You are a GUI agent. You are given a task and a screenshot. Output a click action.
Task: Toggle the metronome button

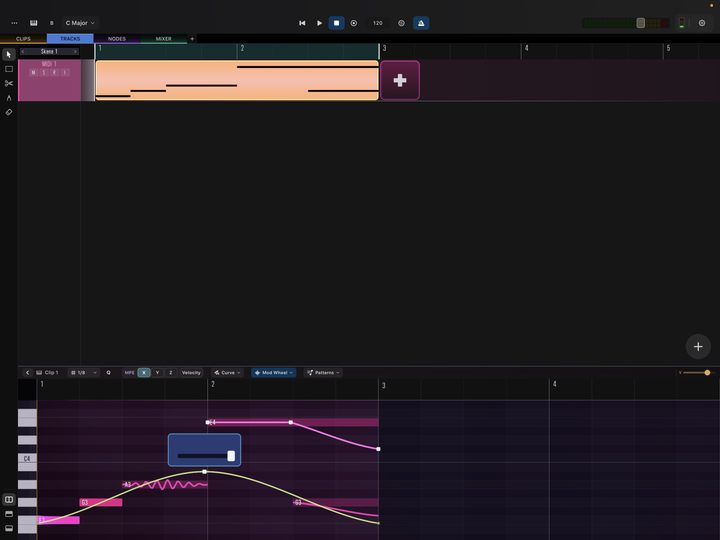point(421,23)
